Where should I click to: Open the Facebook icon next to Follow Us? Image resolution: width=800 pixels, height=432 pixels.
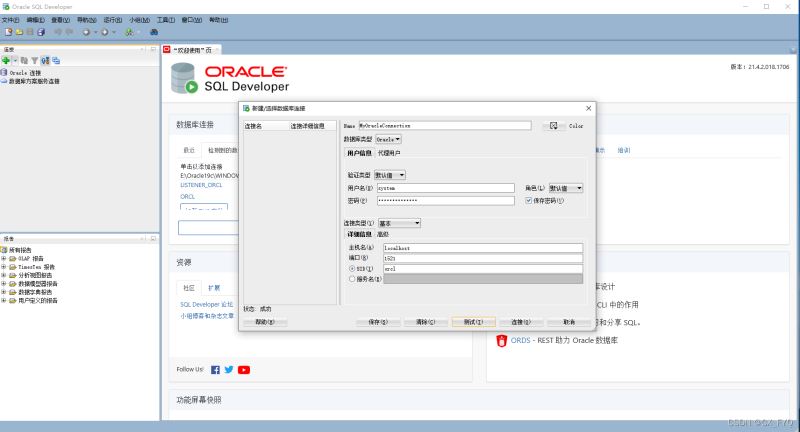pyautogui.click(x=215, y=369)
